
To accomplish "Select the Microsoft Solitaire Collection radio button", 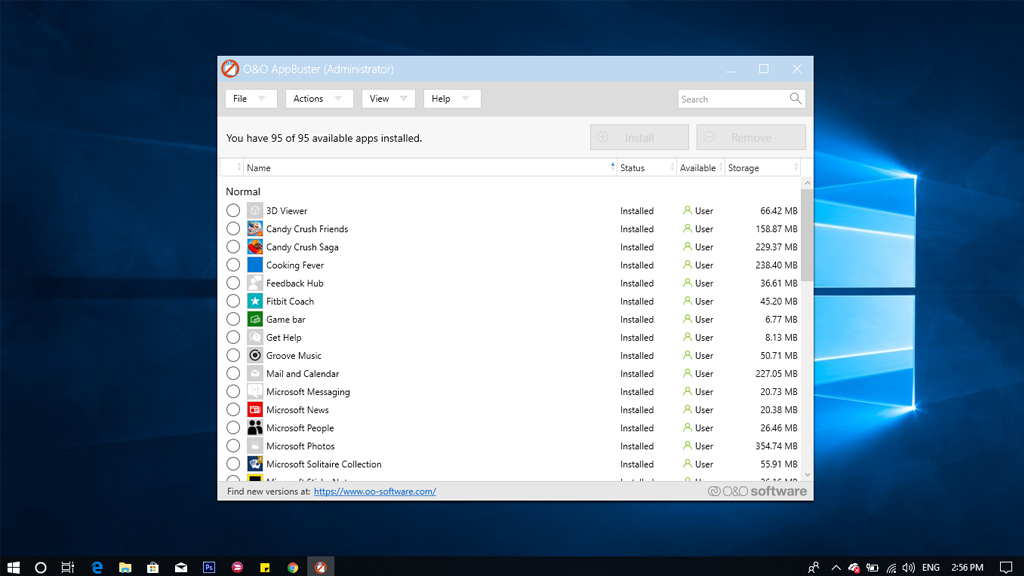I will point(233,464).
